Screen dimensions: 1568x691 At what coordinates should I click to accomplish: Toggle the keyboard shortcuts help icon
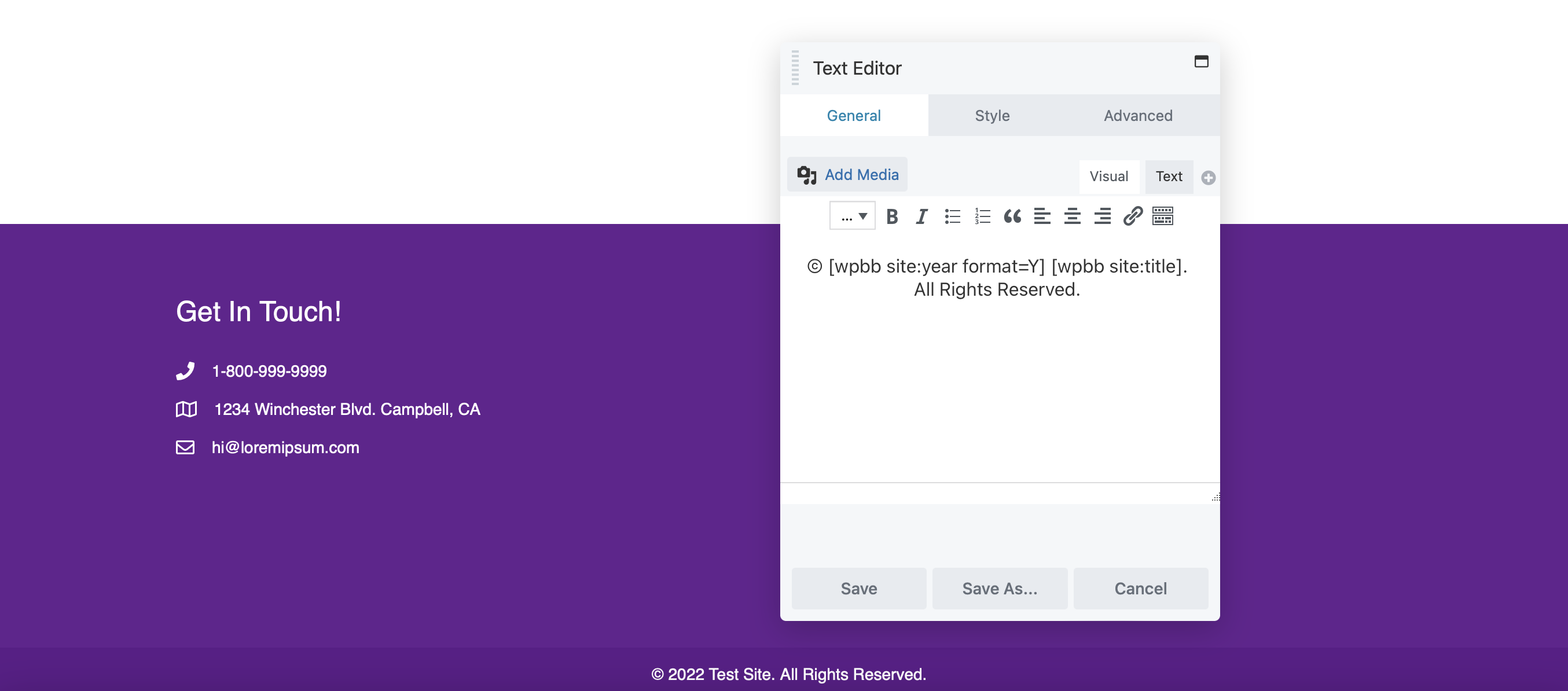point(1163,216)
